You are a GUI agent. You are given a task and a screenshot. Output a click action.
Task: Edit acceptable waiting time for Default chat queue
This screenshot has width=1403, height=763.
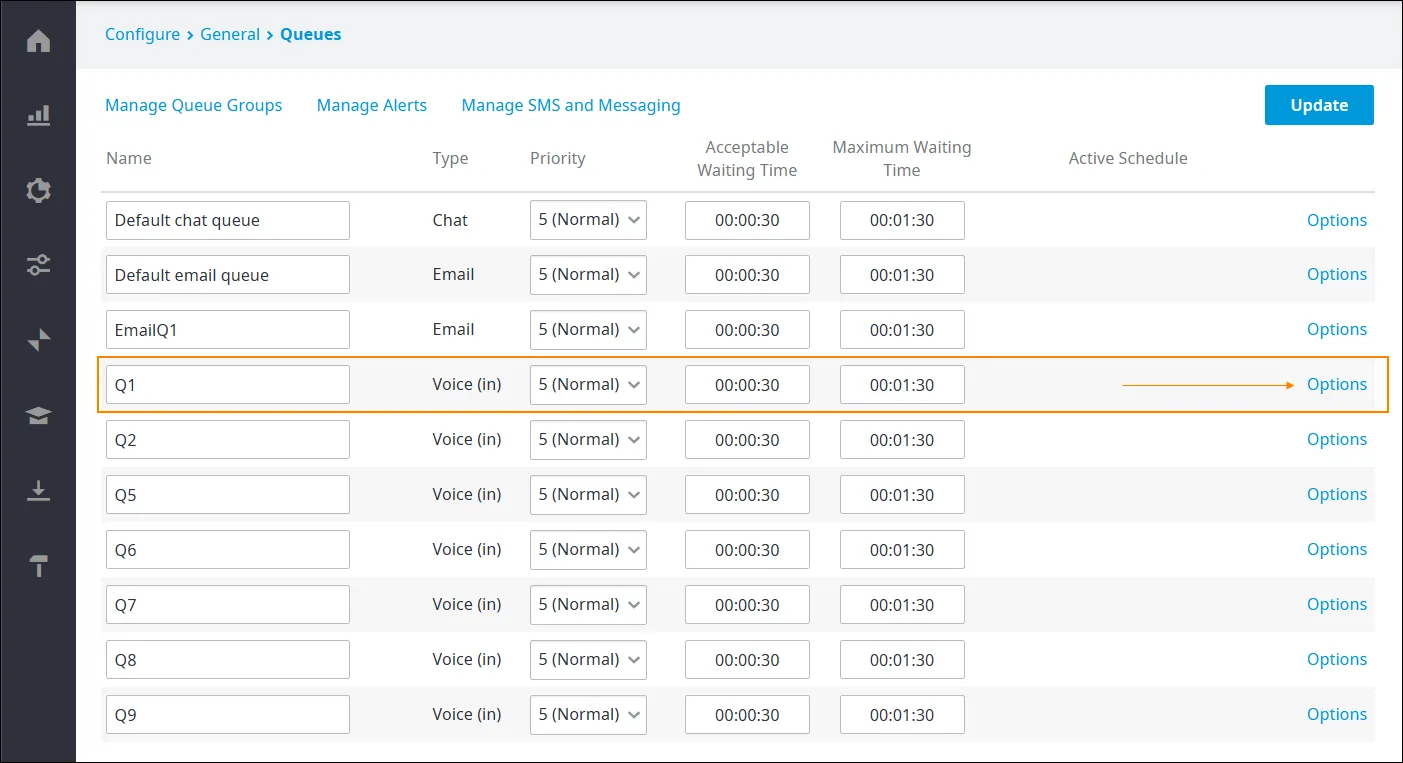[x=747, y=220]
